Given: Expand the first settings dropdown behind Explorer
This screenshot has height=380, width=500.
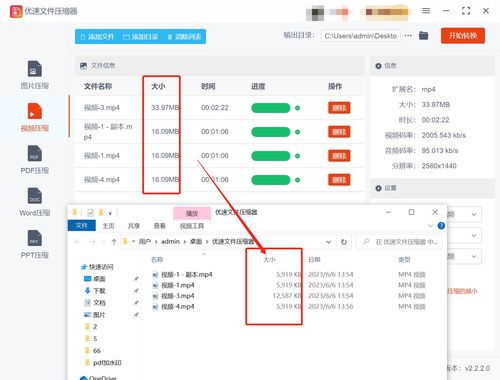Looking at the screenshot, I should pyautogui.click(x=474, y=215).
